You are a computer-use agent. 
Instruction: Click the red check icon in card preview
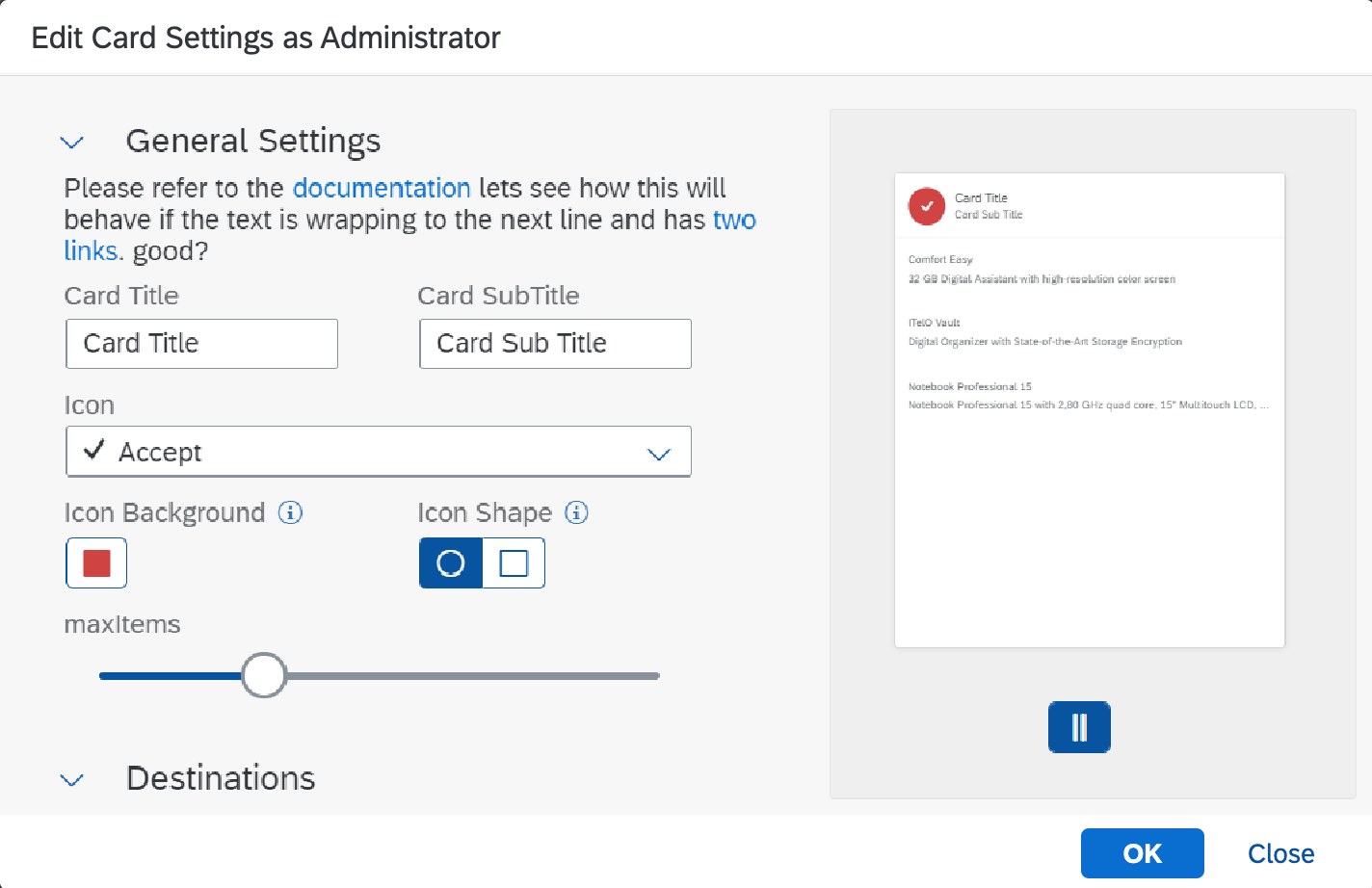click(x=927, y=206)
